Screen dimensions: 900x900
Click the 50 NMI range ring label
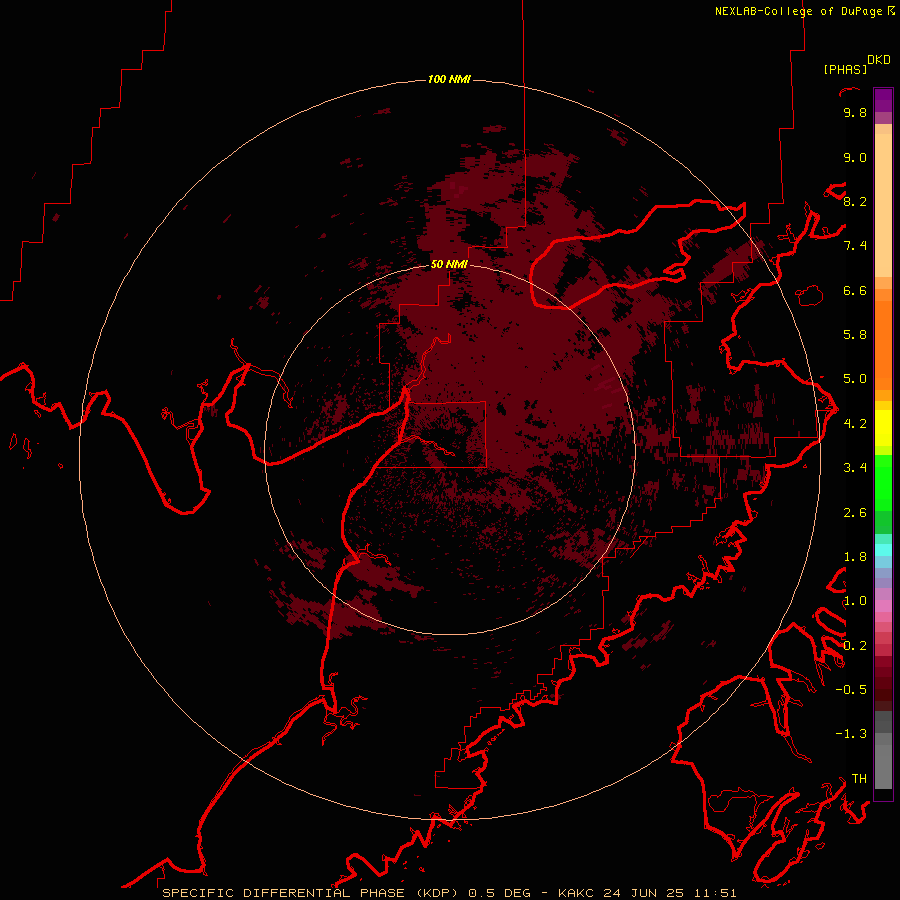click(x=449, y=264)
